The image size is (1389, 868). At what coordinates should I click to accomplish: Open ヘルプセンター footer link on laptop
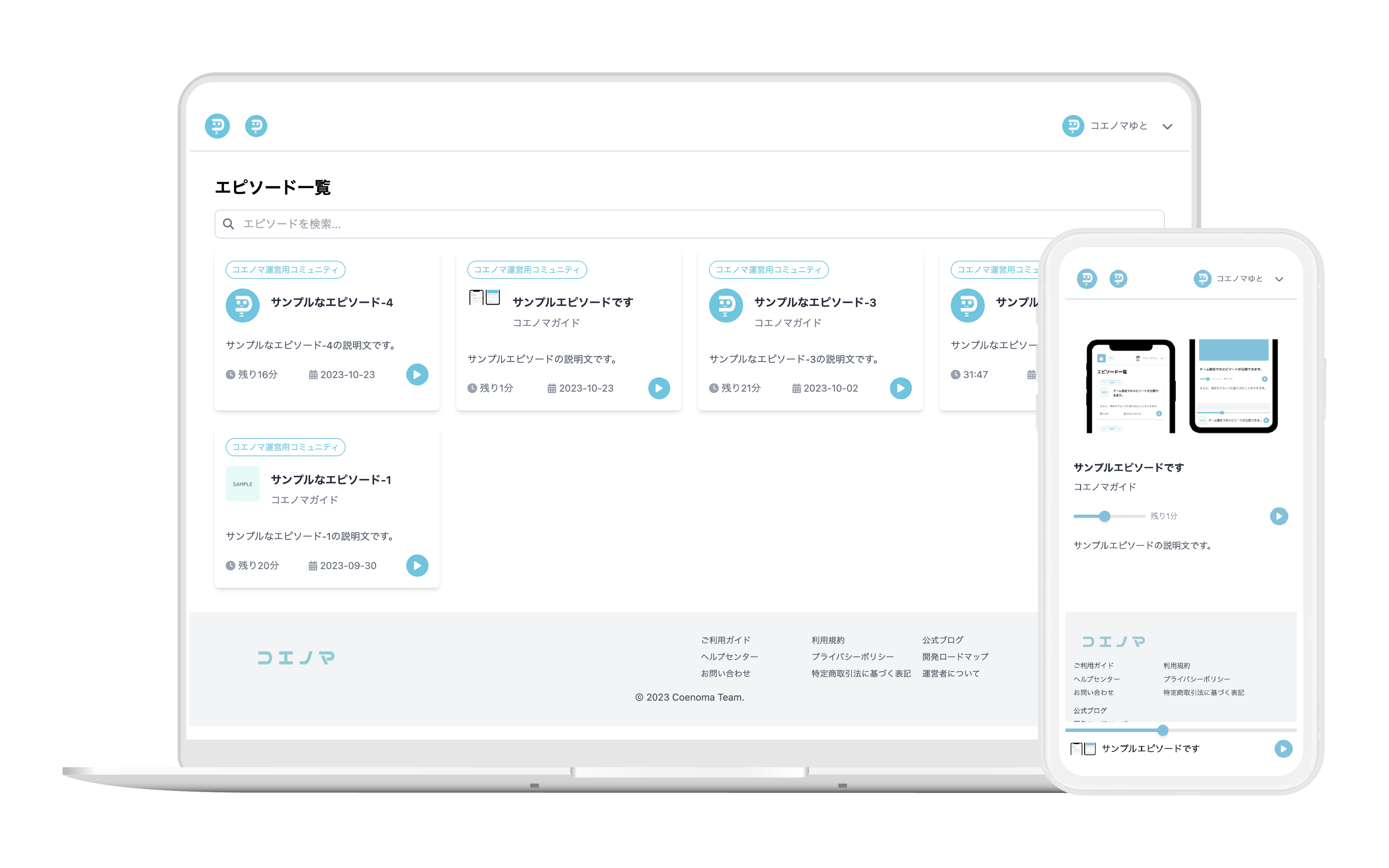729,657
